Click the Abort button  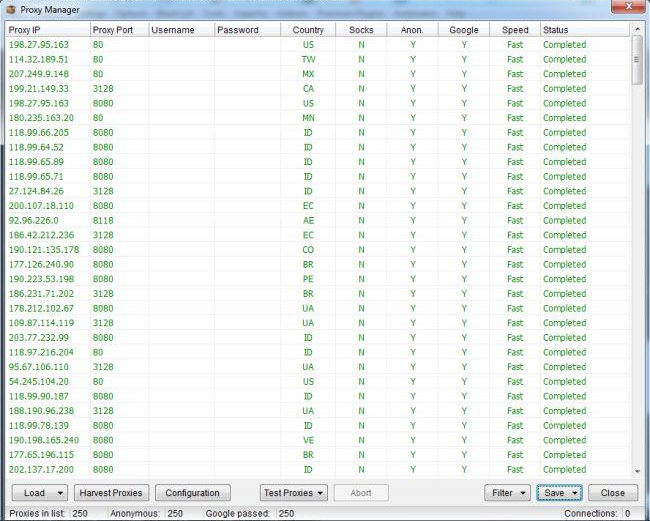(361, 493)
